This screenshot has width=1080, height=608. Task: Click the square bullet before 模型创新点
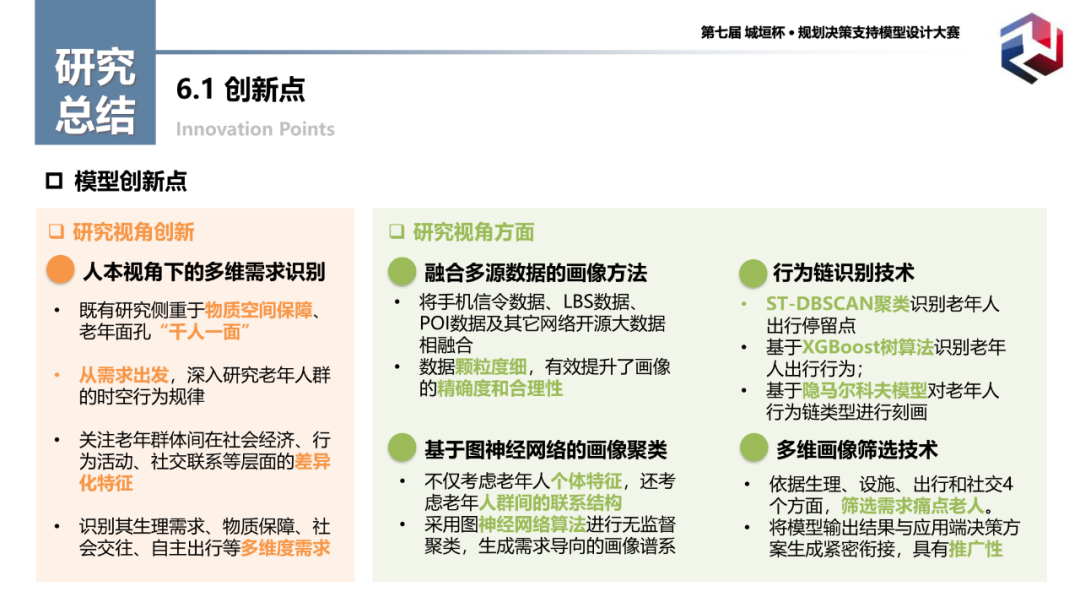click(54, 181)
